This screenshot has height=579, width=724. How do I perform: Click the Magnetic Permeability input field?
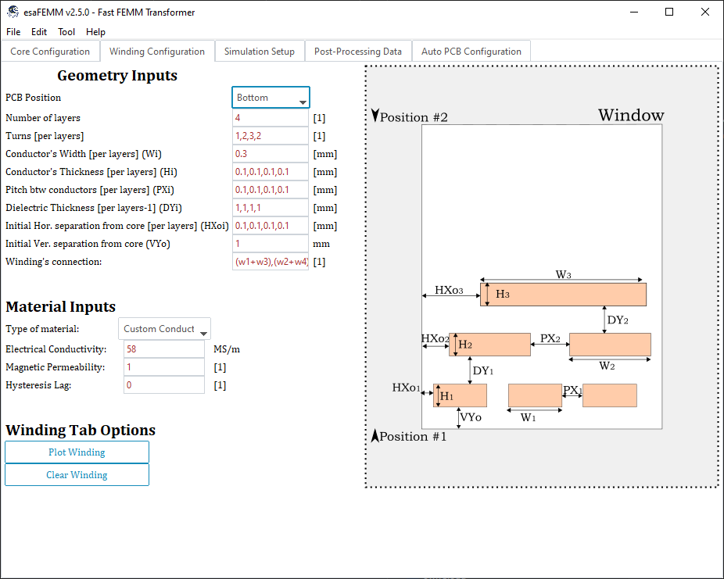pos(164,367)
